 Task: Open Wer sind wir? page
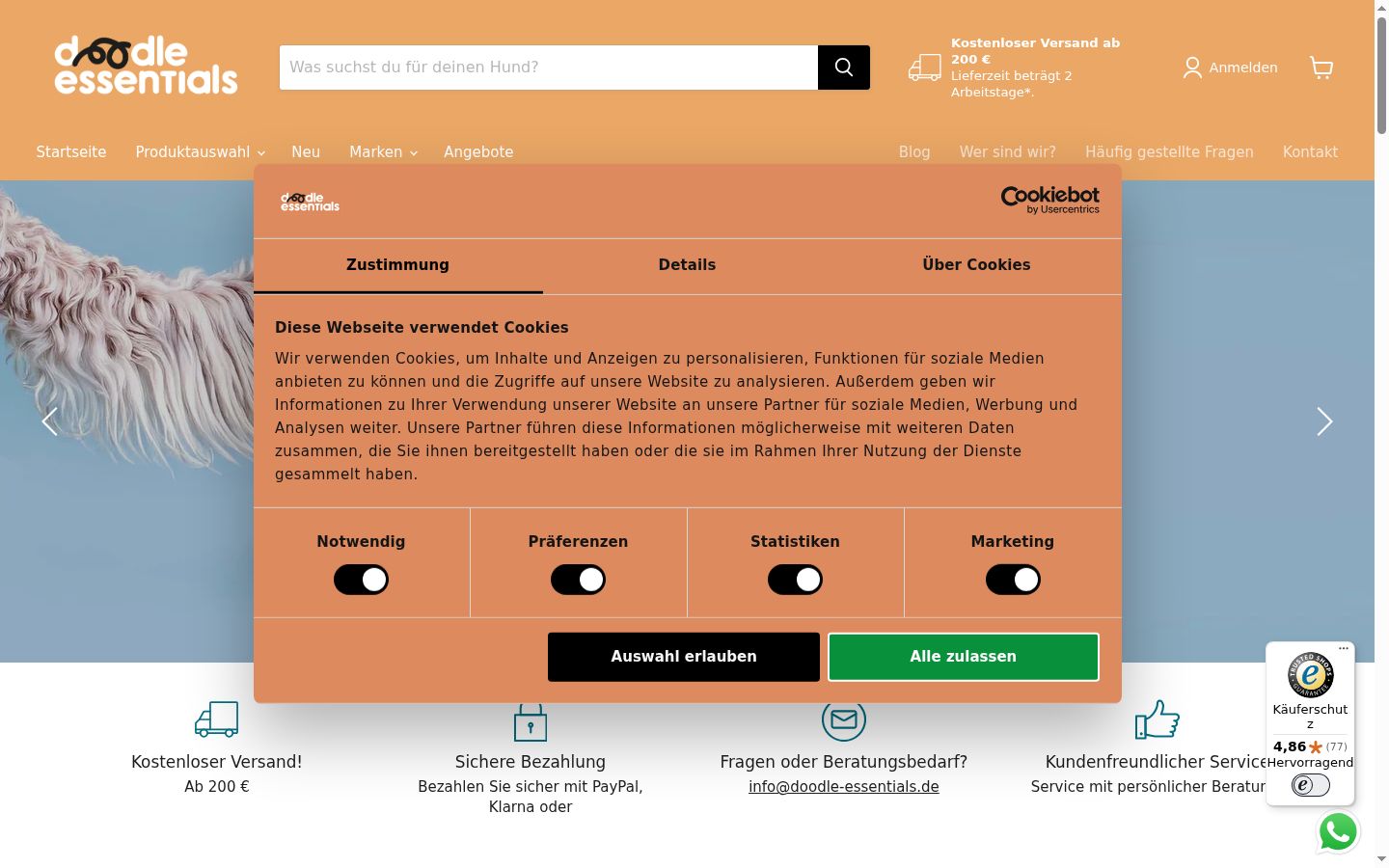(1008, 151)
